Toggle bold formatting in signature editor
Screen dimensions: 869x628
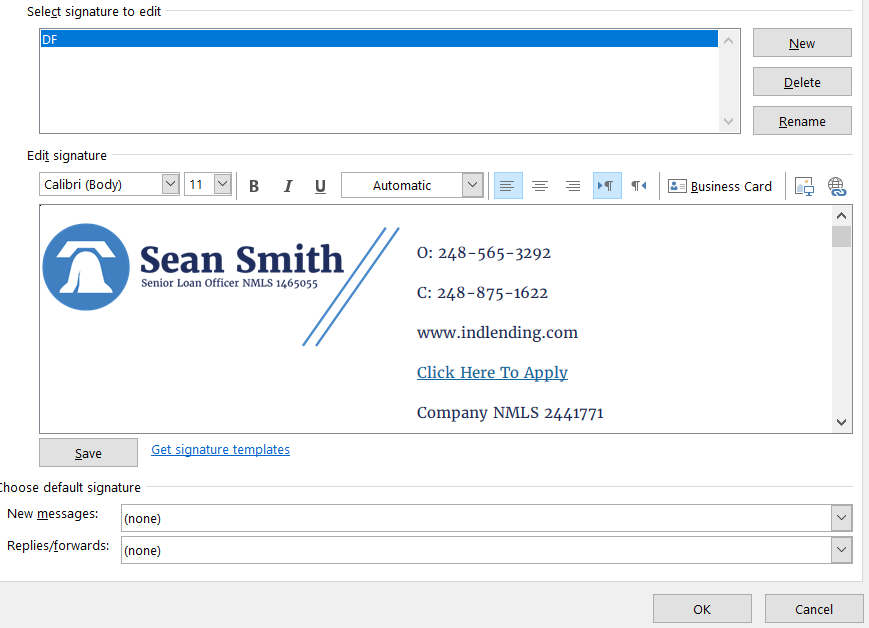click(254, 186)
